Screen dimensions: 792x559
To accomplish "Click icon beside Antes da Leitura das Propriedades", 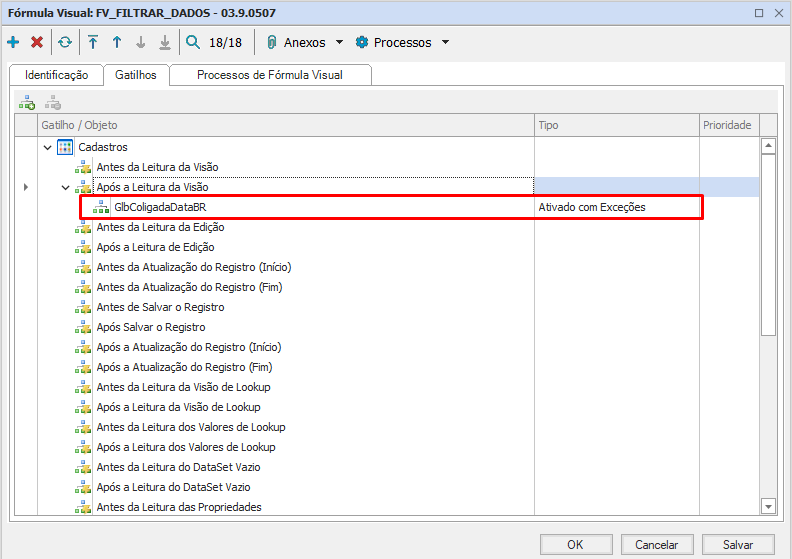I will click(83, 507).
